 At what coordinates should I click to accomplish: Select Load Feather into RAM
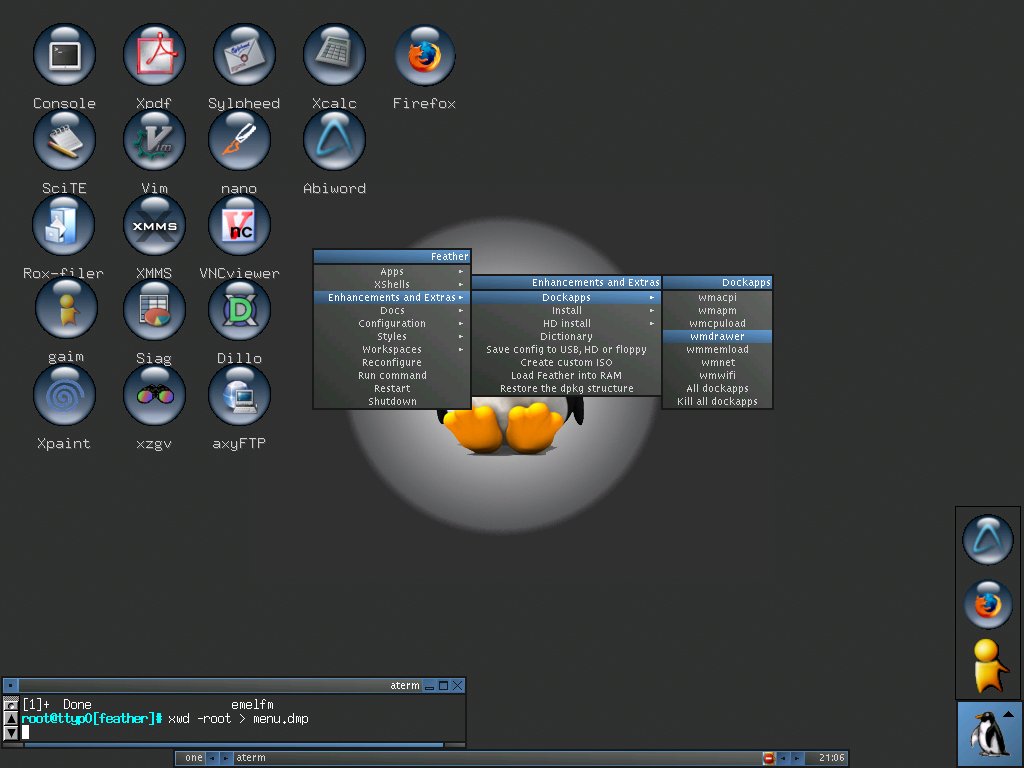pos(566,376)
